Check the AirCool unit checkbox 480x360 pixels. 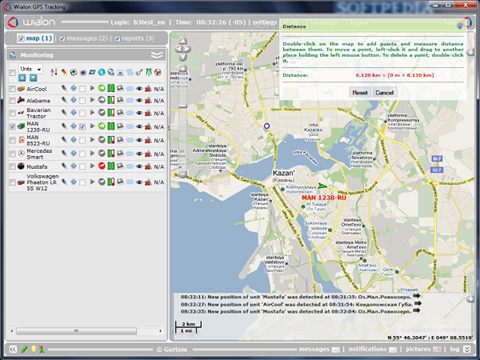(12, 89)
